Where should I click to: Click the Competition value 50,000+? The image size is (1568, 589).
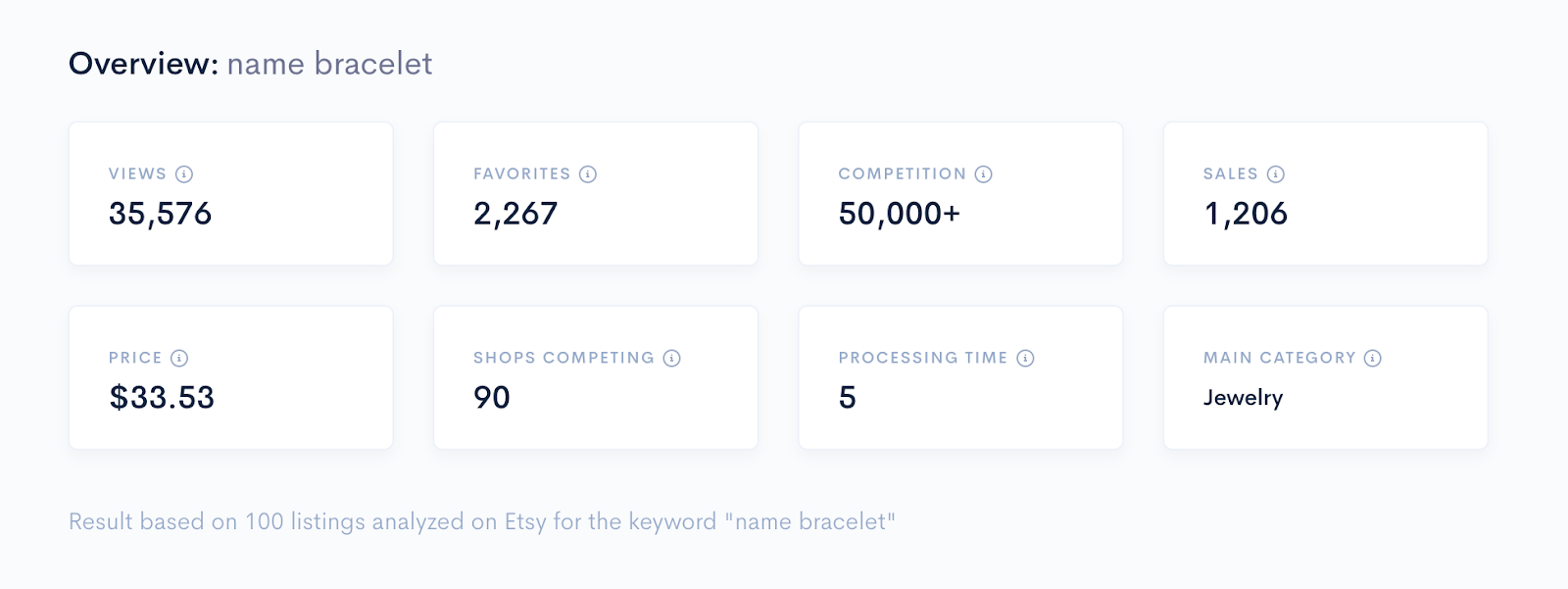[x=900, y=214]
